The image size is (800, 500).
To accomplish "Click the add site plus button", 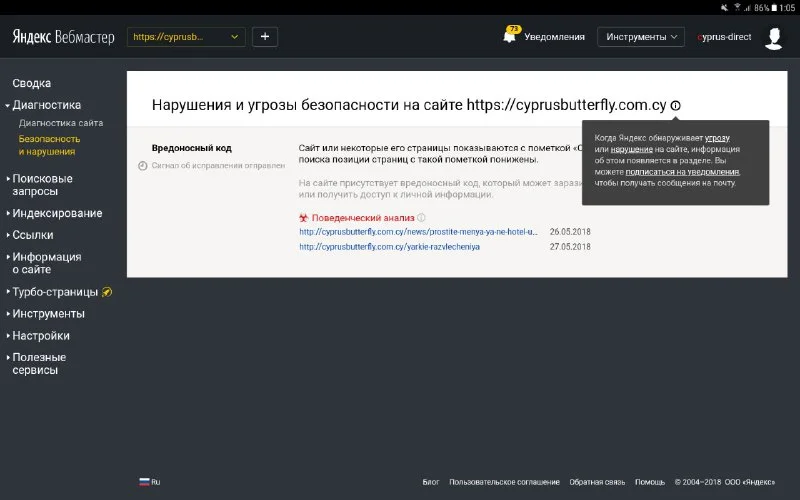I will [265, 37].
